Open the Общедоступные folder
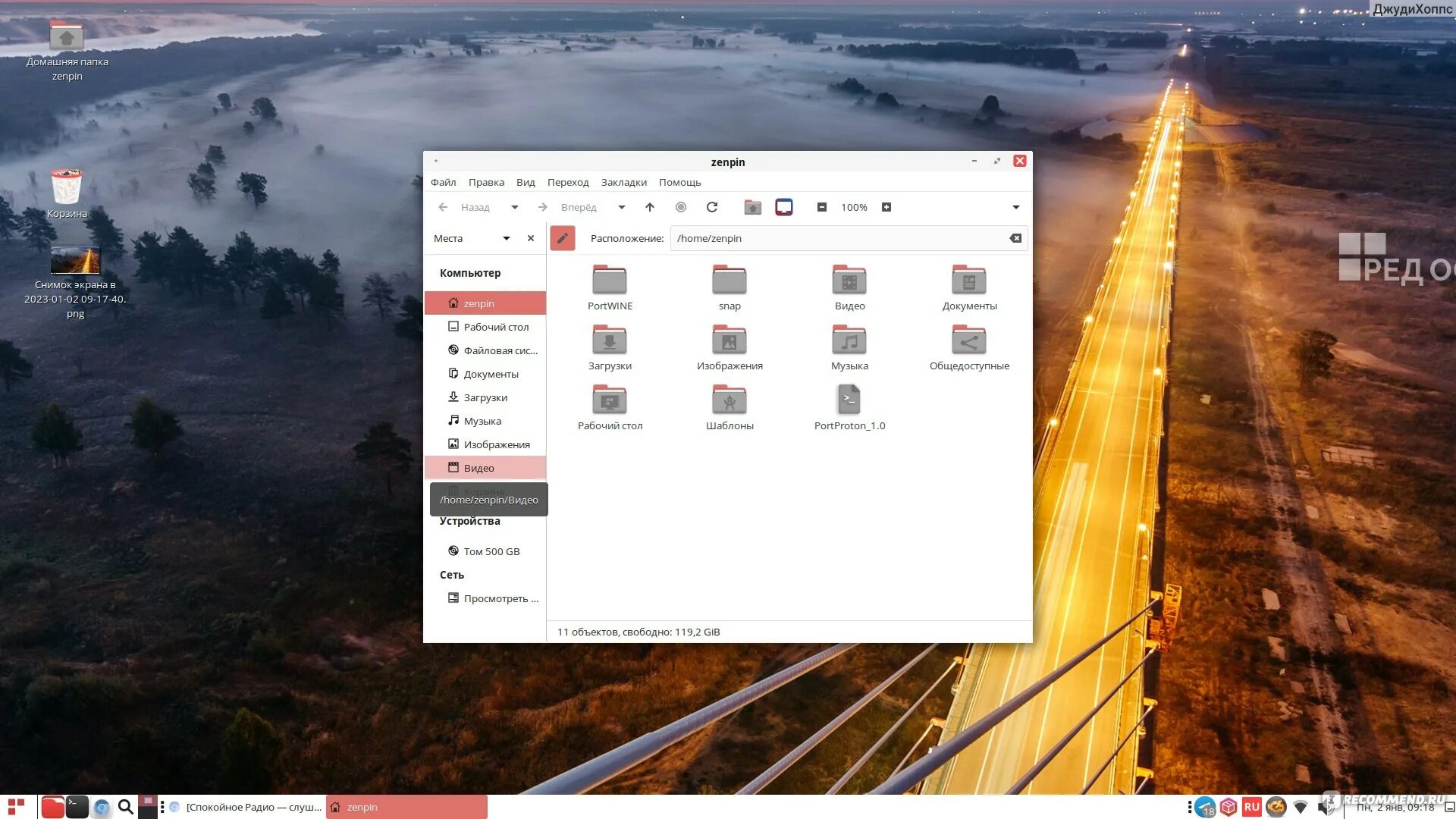 (969, 347)
